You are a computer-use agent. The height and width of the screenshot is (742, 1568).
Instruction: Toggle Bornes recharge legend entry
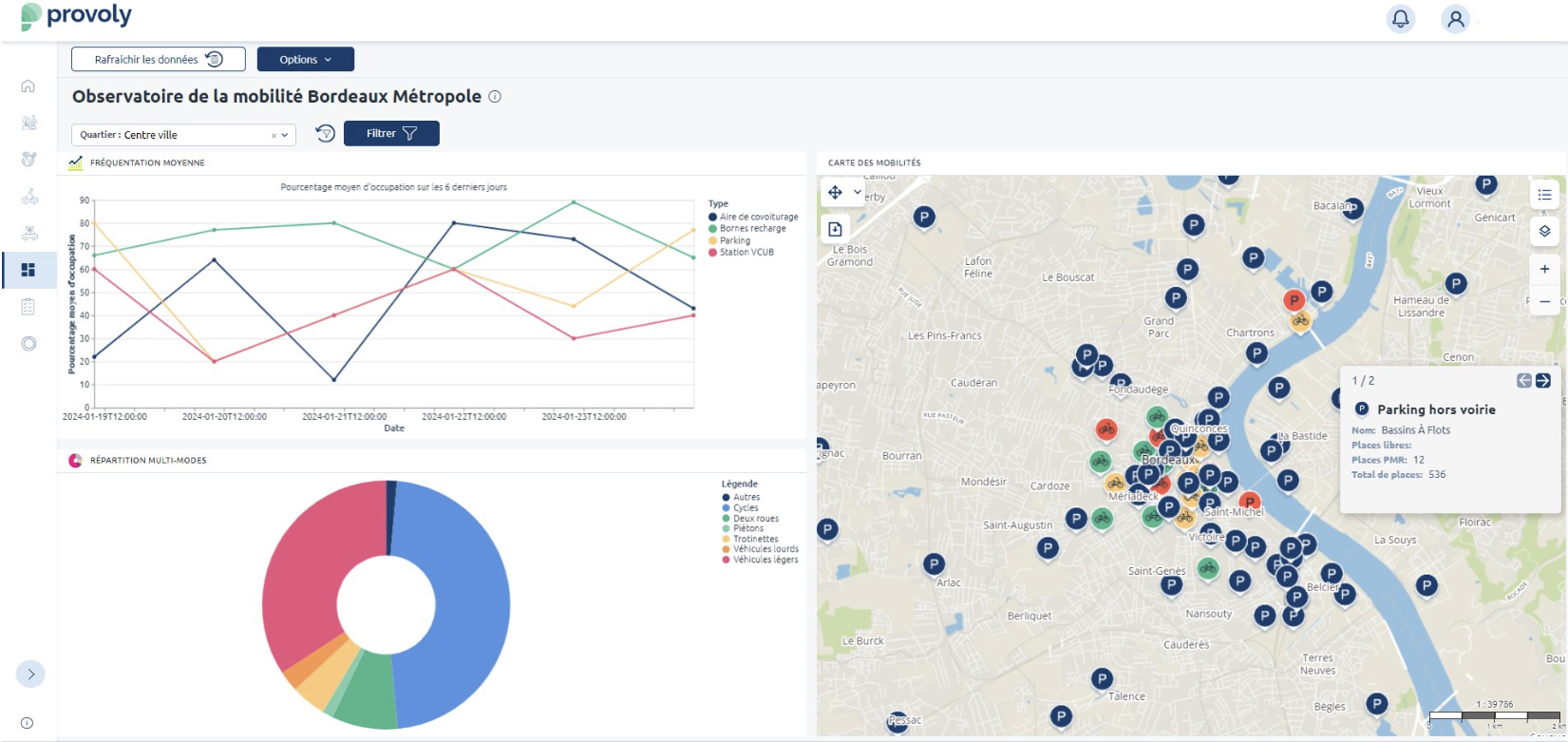tap(752, 229)
